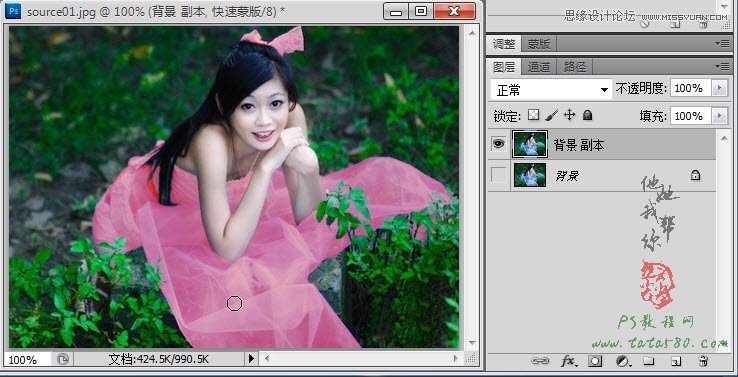Click the 不透明度 100% value field

(x=691, y=88)
